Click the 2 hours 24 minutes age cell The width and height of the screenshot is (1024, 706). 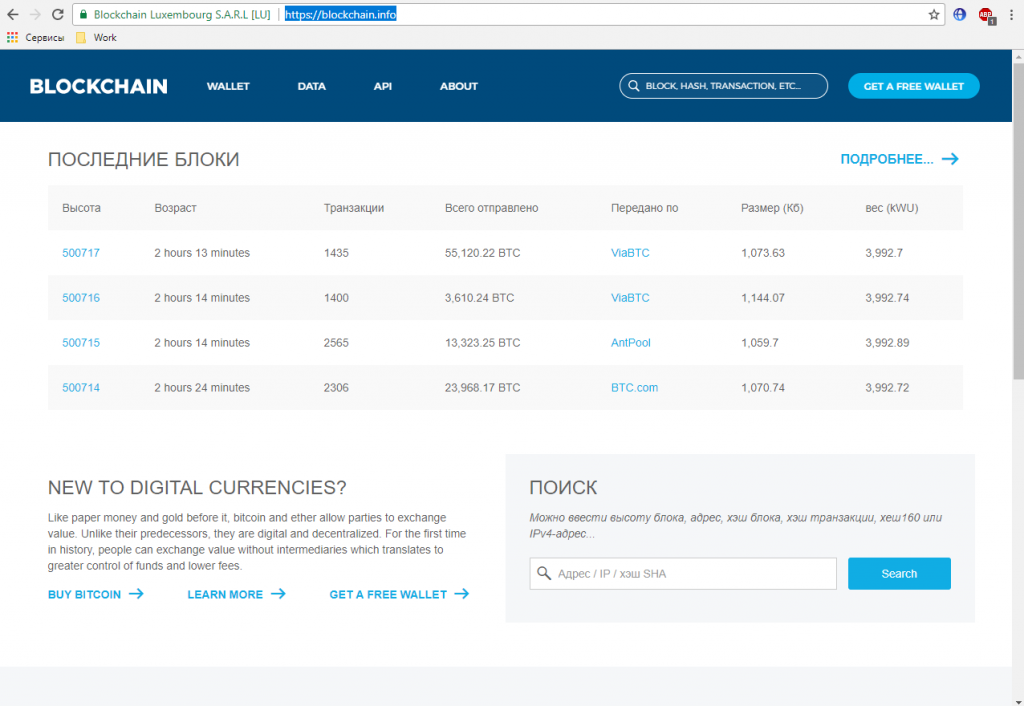tap(202, 387)
